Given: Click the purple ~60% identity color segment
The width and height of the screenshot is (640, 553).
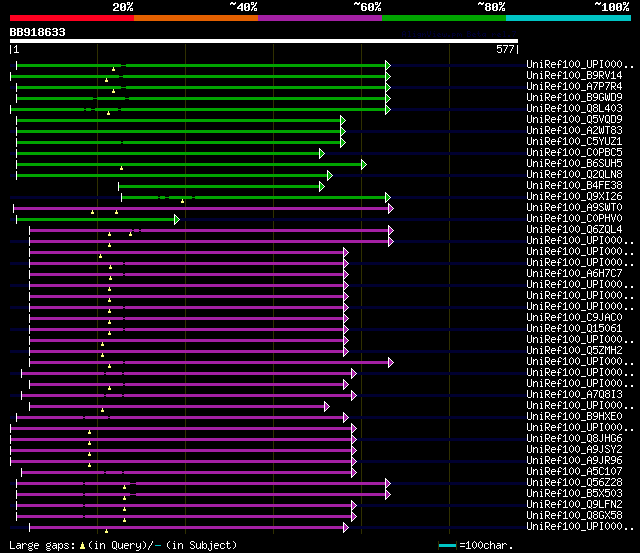Looking at the screenshot, I should 320,18.
